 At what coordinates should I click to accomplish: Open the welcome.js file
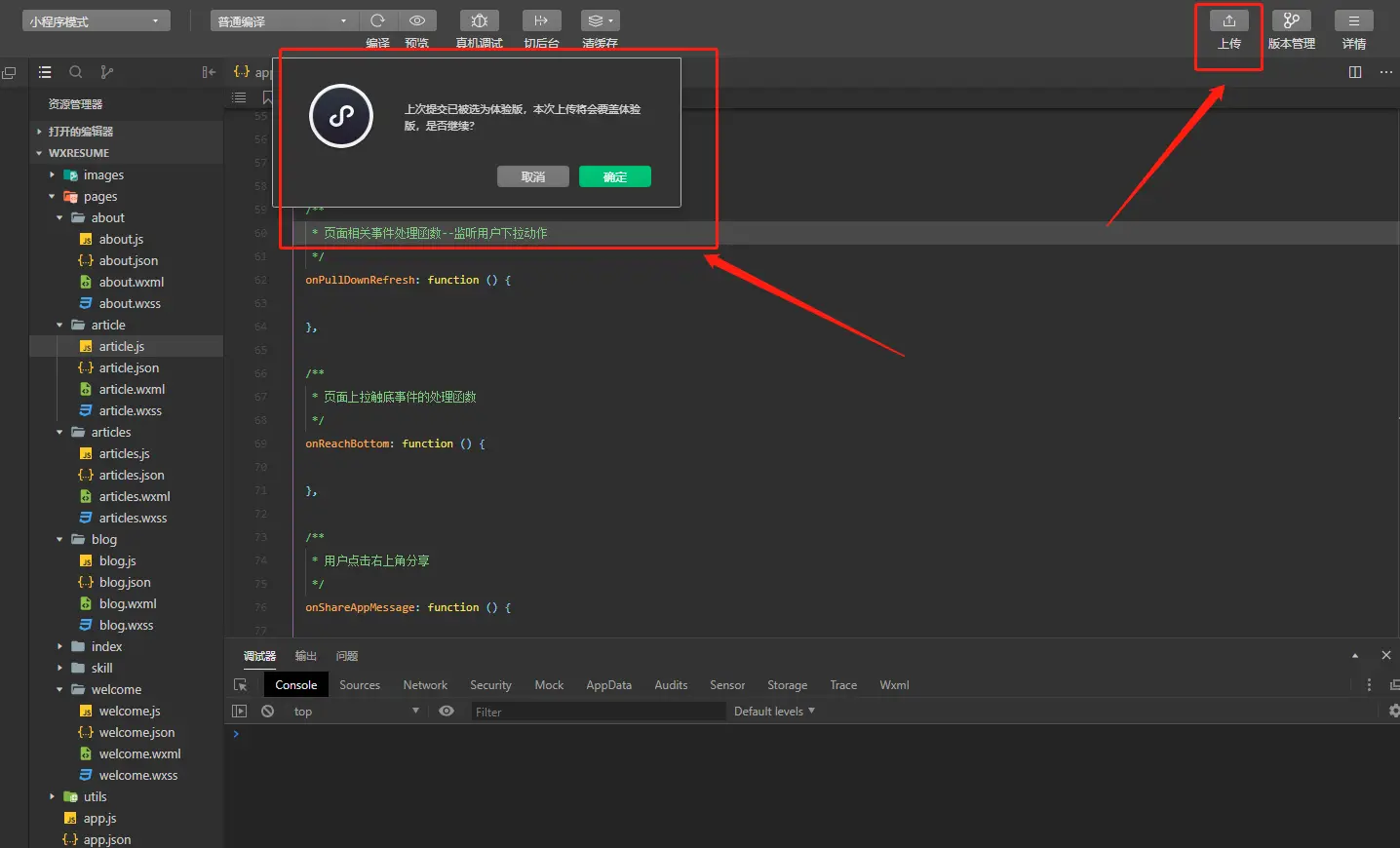point(130,712)
